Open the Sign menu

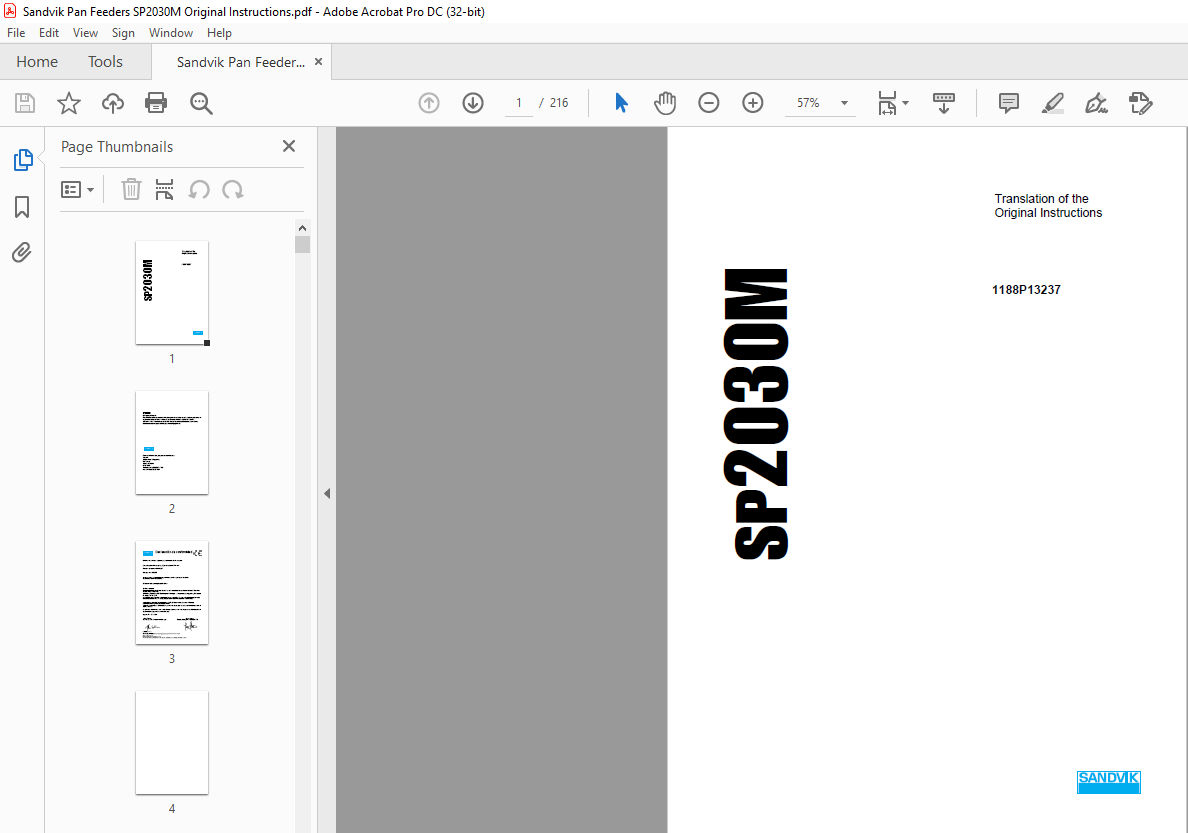point(123,33)
